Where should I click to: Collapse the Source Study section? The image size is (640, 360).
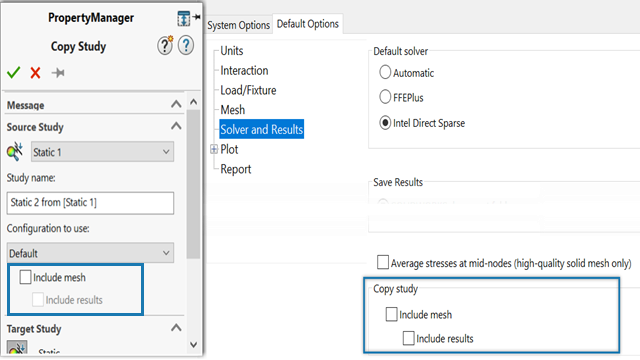pos(176,126)
